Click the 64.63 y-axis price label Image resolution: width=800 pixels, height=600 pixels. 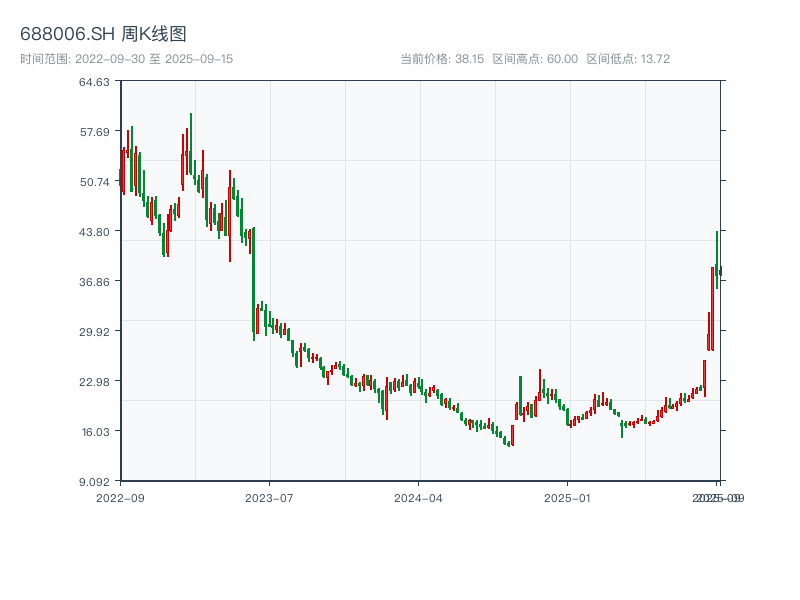(95, 81)
